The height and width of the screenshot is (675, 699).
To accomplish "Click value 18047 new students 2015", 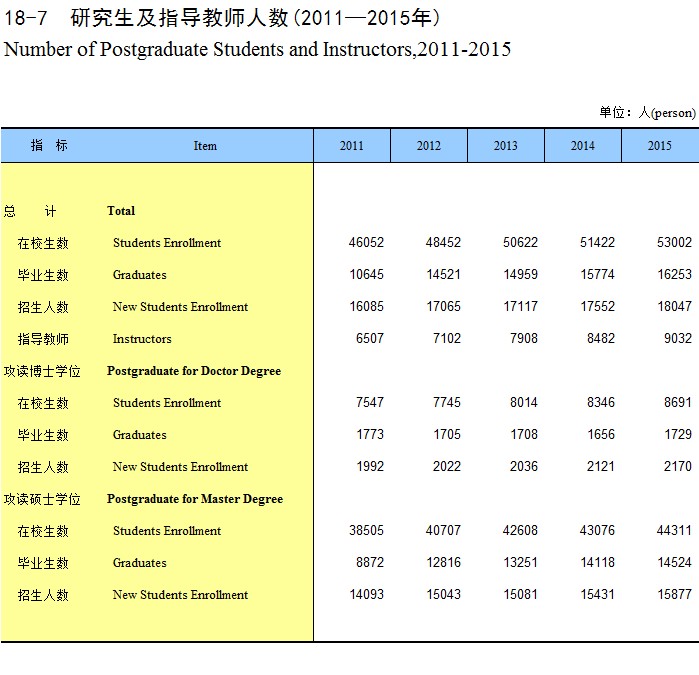I will [x=674, y=306].
